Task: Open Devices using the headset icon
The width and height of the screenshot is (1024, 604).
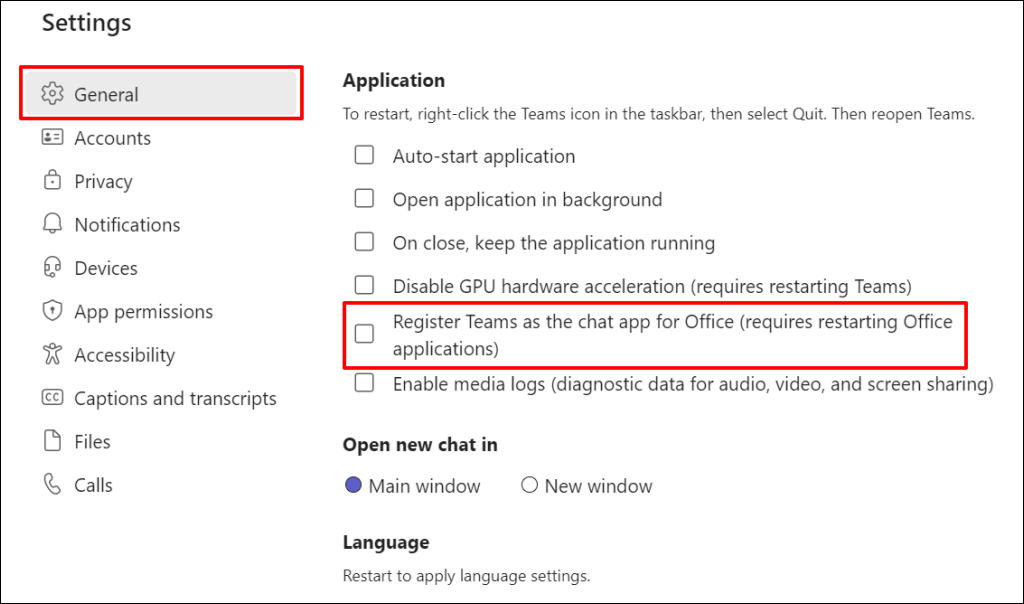Action: coord(52,268)
